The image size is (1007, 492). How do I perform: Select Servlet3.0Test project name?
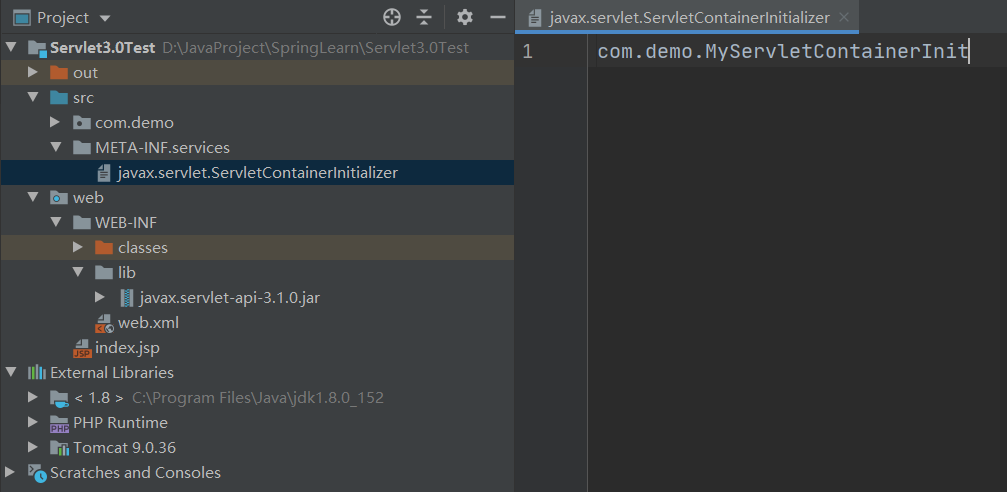(x=103, y=48)
